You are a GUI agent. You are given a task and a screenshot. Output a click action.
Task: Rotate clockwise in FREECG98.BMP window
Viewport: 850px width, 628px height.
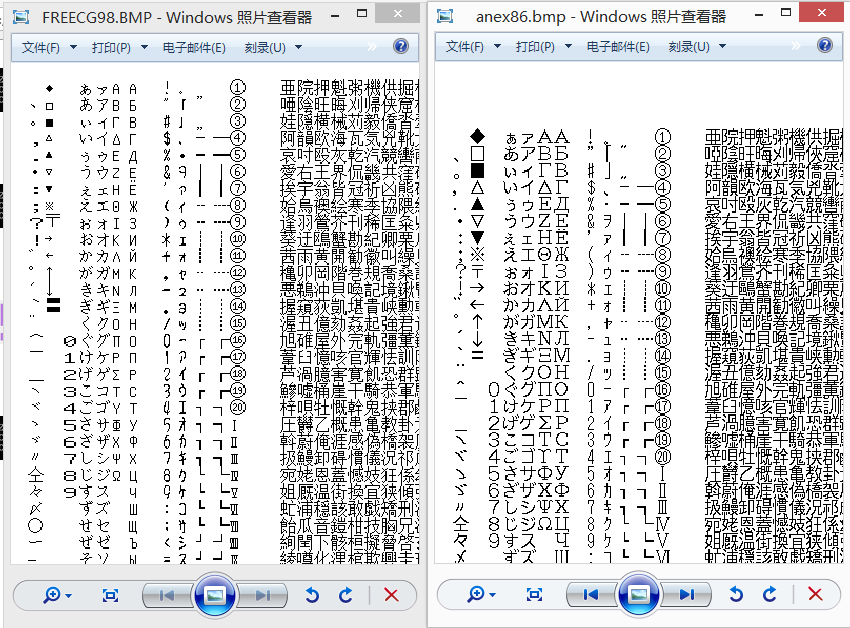(346, 595)
